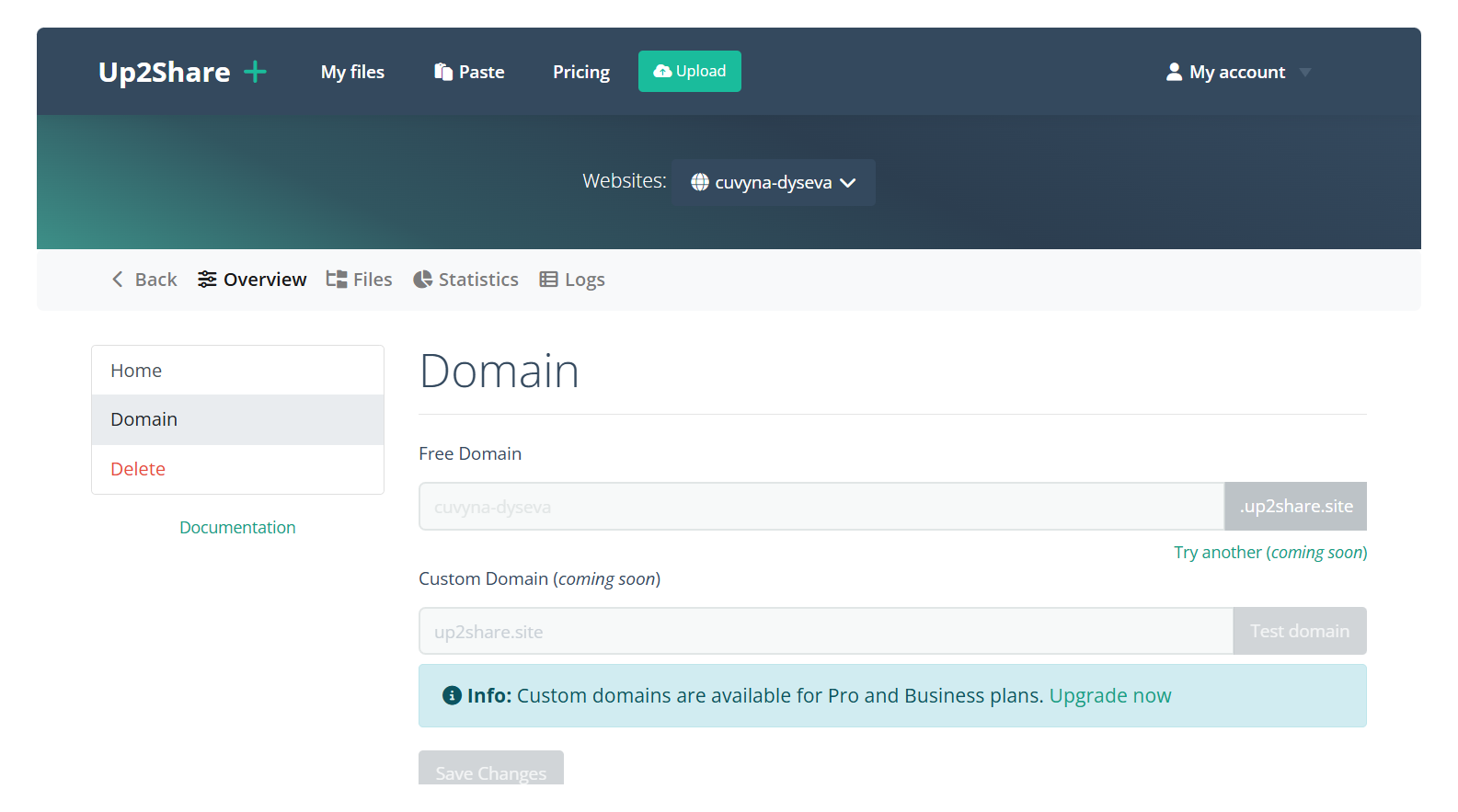Screen dimensions: 1458x812
Task: Select Delete in the sidebar
Action: coord(238,469)
